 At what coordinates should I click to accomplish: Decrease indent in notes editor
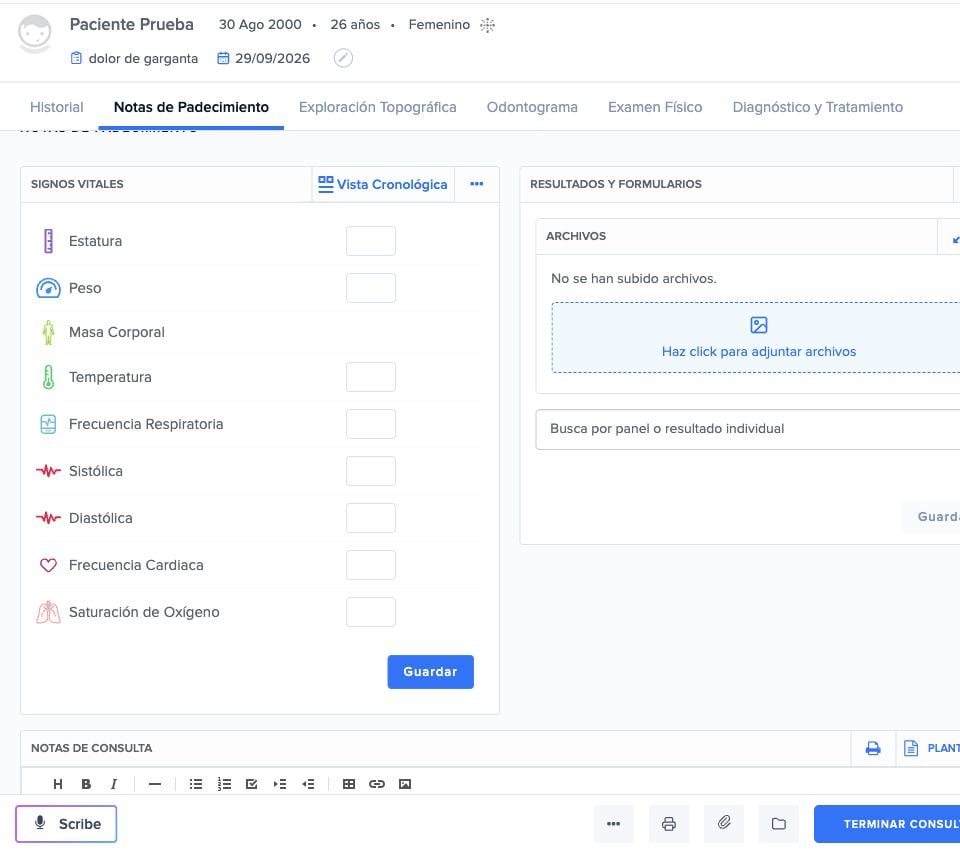308,784
